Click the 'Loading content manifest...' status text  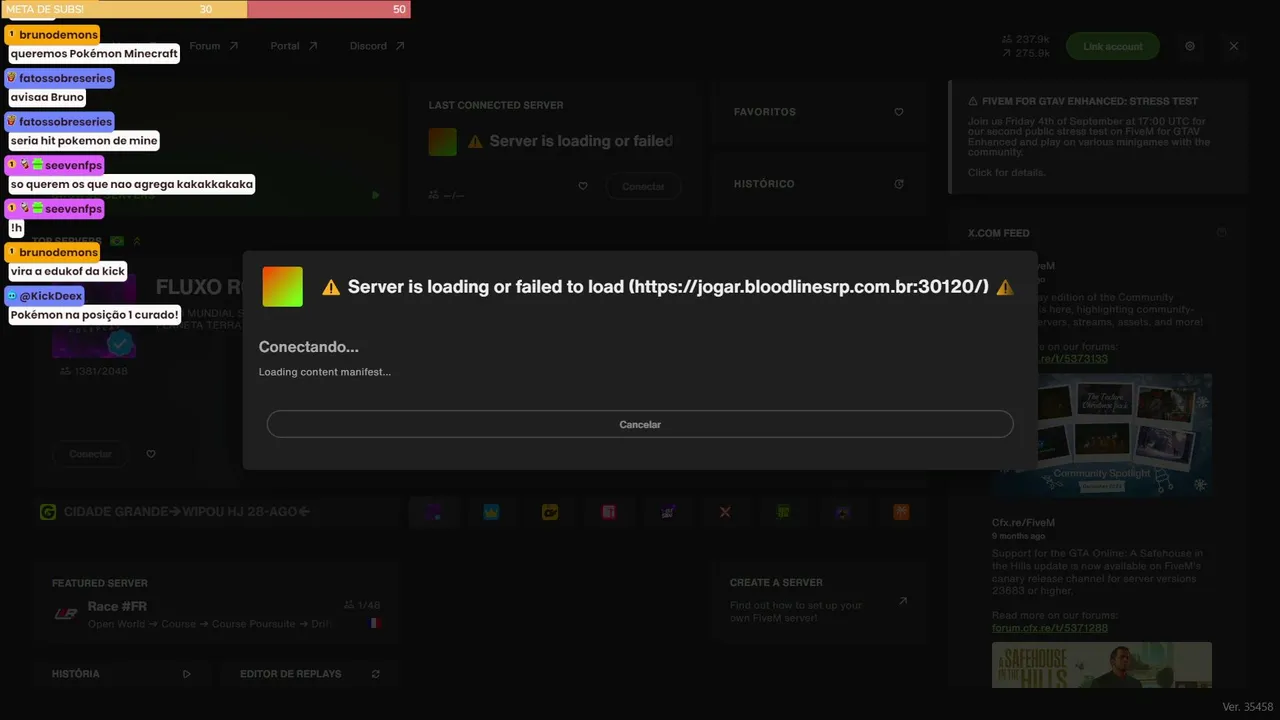point(325,372)
